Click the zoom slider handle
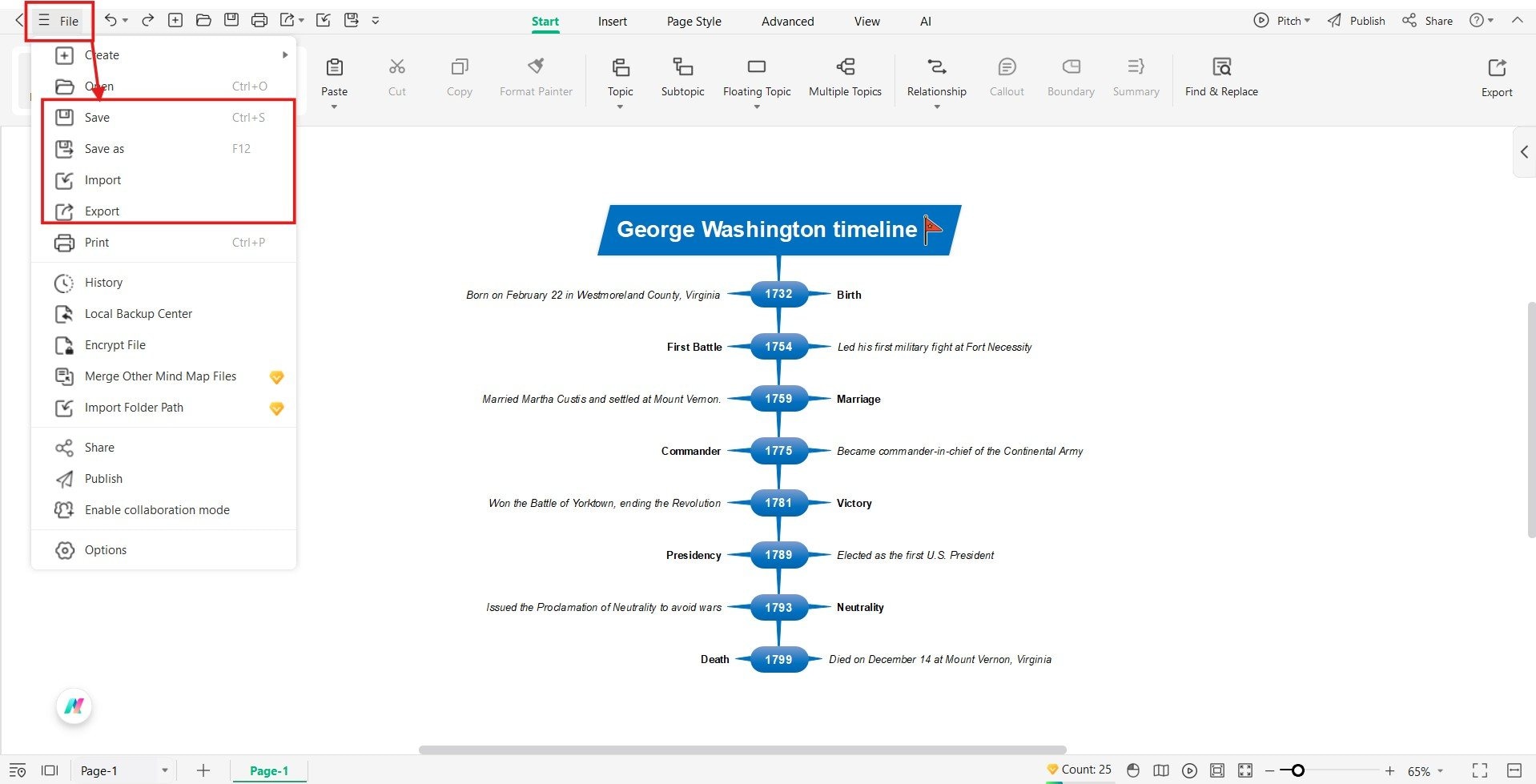Screen dimensions: 1536x784 tap(1297, 770)
